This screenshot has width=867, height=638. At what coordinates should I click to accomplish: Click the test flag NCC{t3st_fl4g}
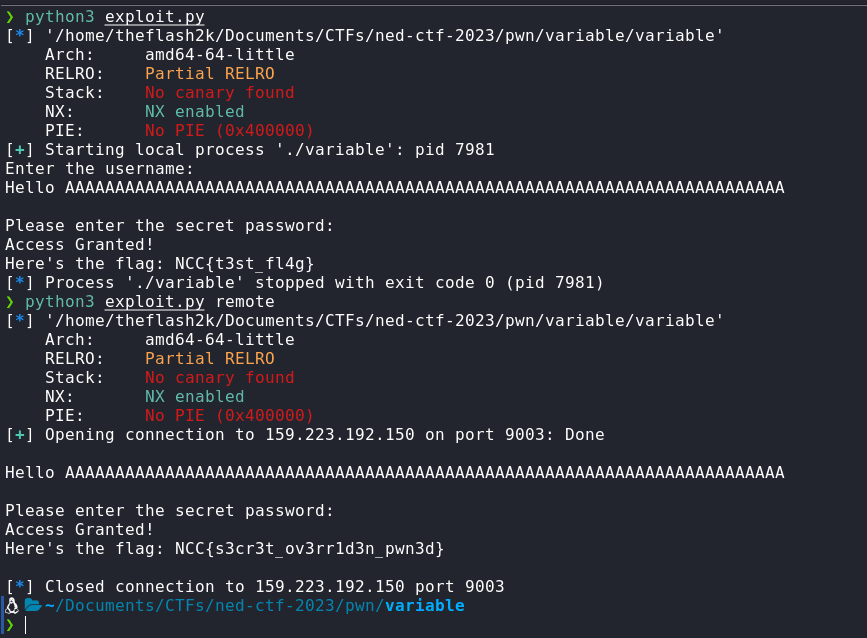pyautogui.click(x=244, y=264)
